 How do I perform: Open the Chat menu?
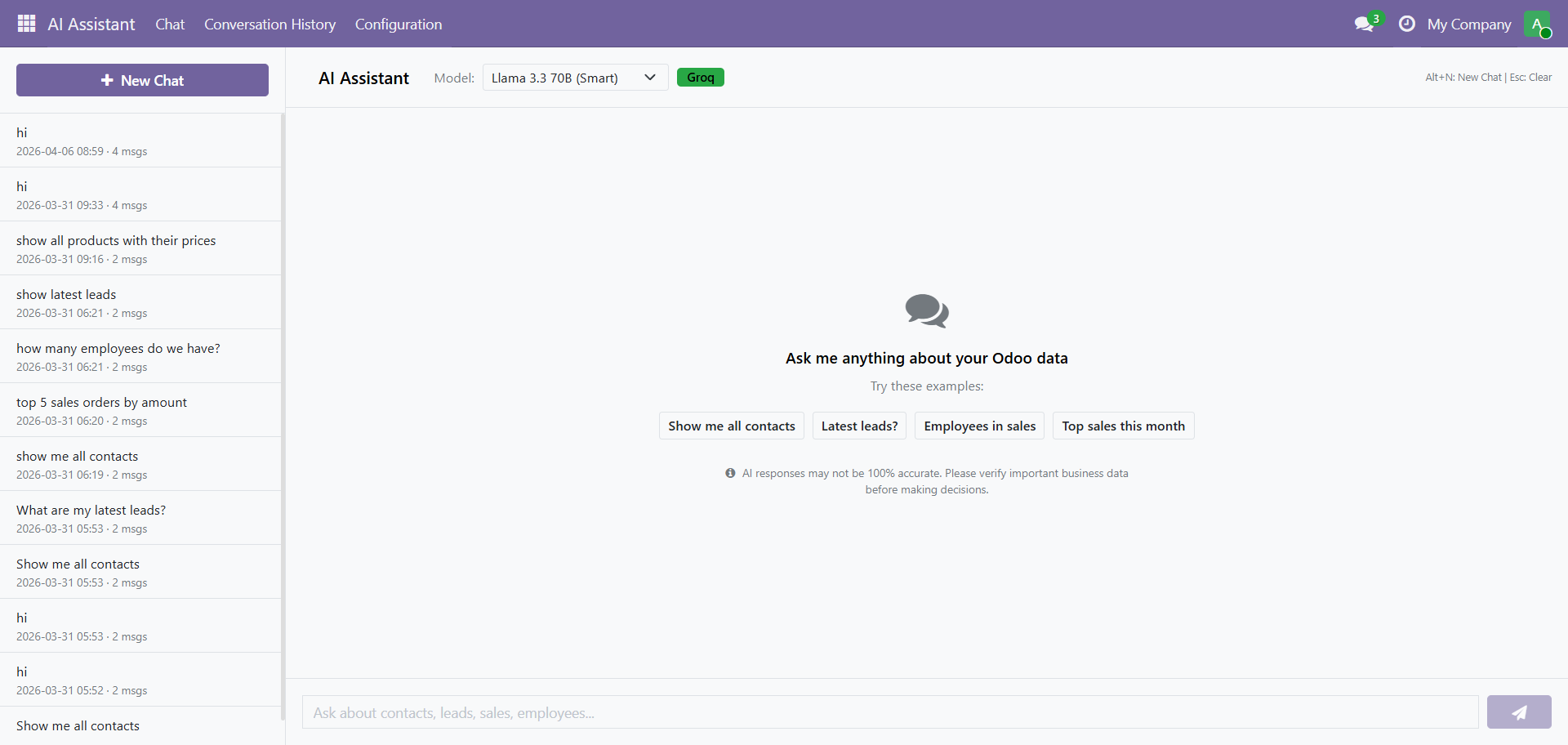[170, 25]
